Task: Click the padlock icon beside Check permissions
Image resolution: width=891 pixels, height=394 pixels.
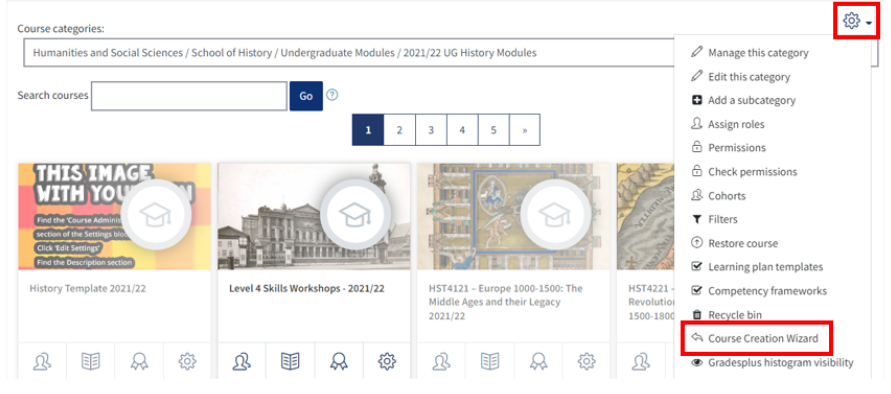Action: point(697,171)
